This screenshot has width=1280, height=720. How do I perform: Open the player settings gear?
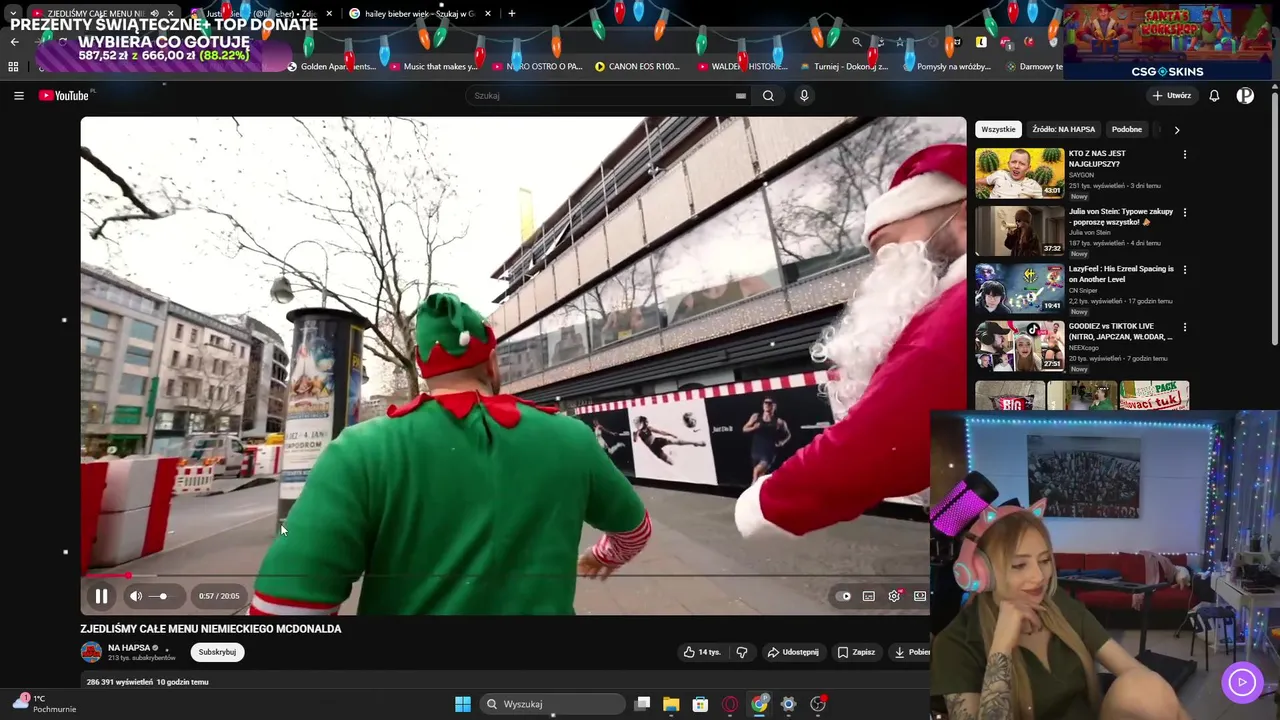coord(895,596)
